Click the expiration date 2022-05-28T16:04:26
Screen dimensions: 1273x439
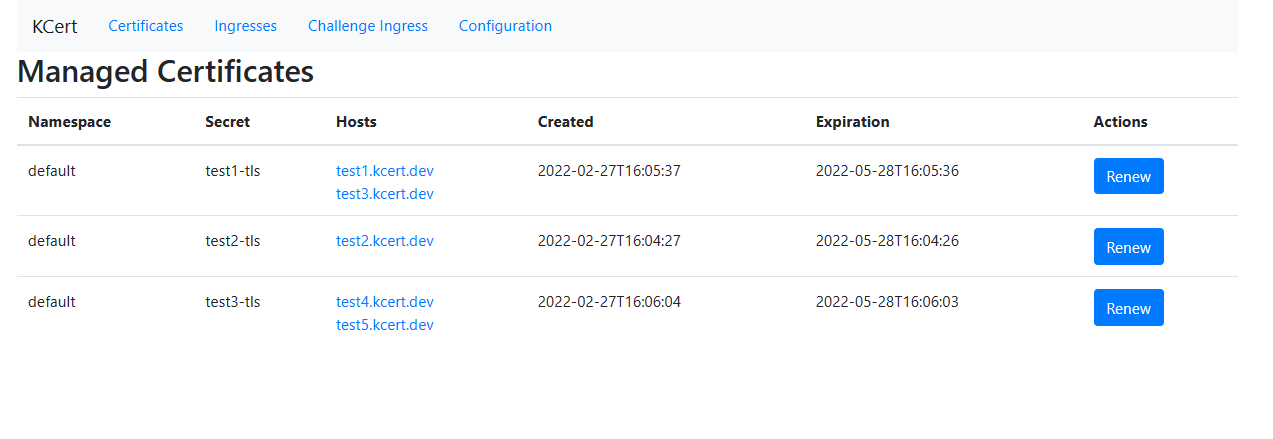[886, 241]
